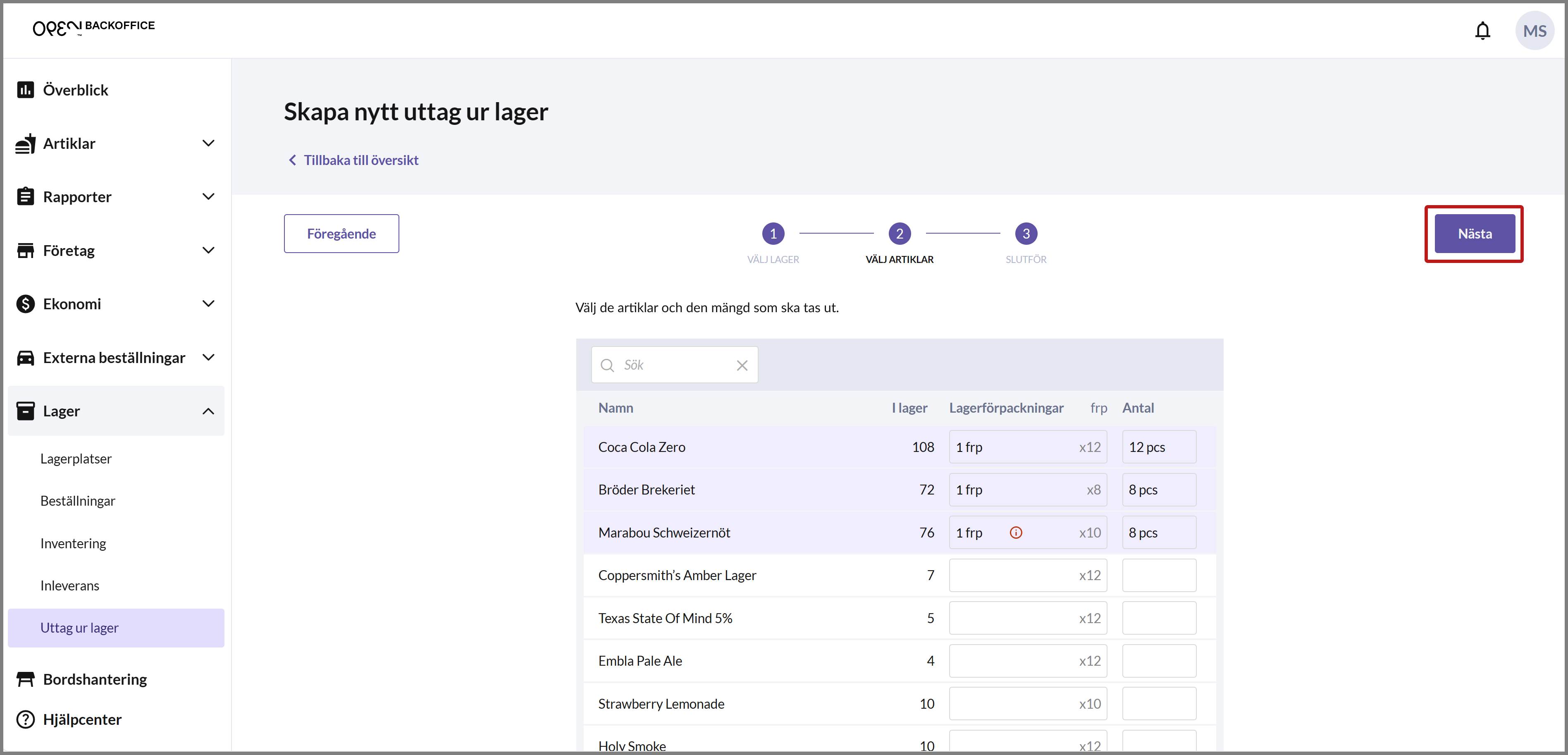Expand the Ekonomi menu chevron
1568x755 pixels.
point(208,304)
